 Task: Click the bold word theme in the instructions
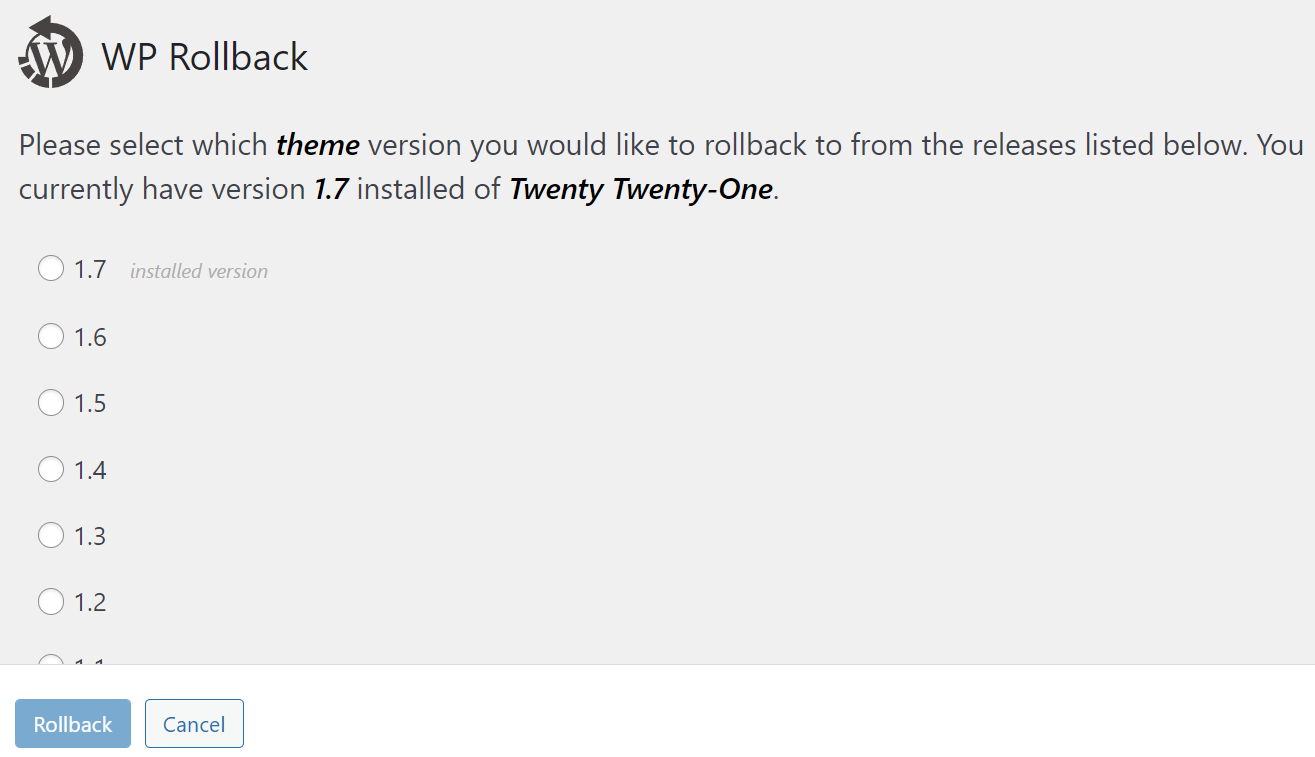click(318, 144)
